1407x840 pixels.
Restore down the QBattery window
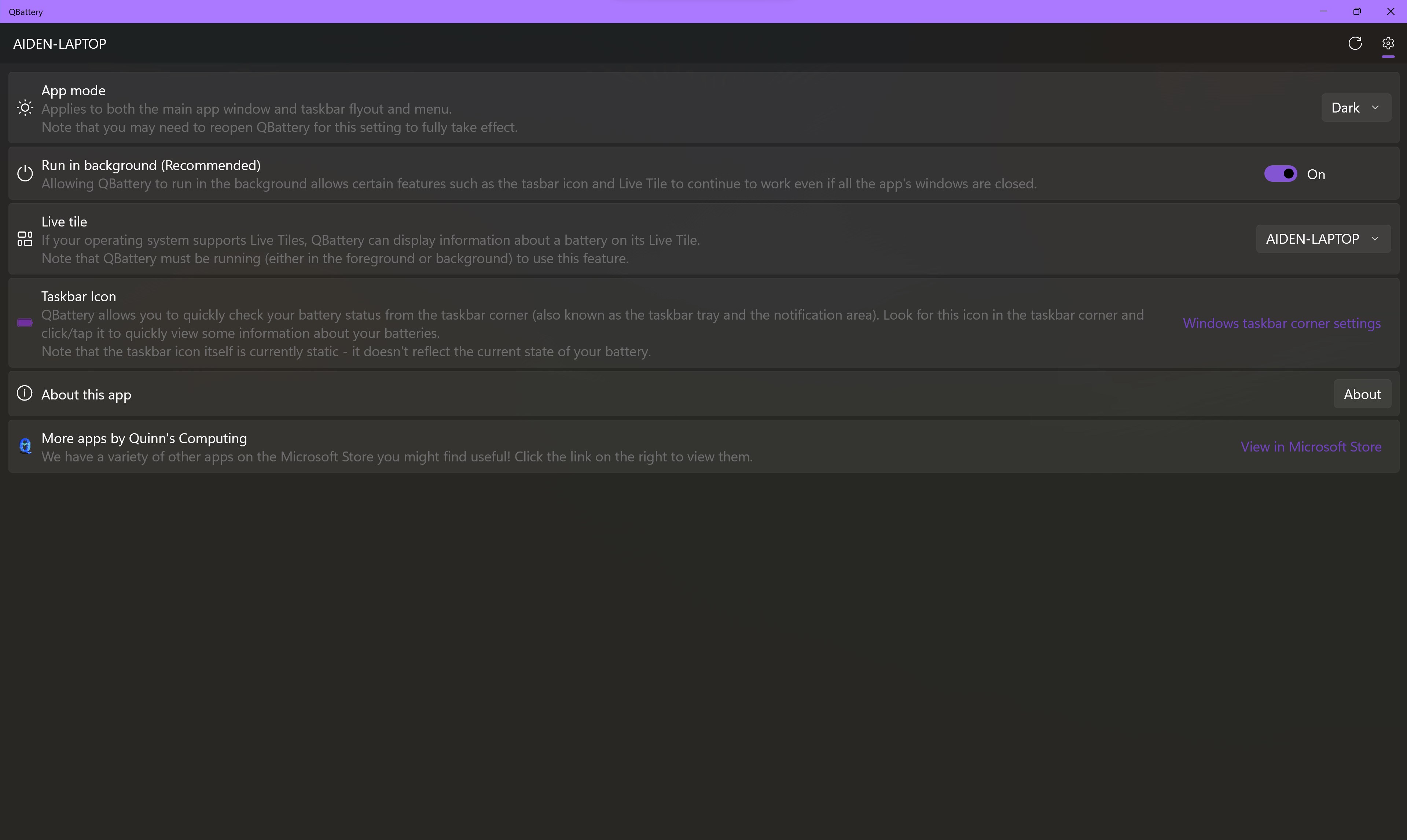click(x=1357, y=11)
